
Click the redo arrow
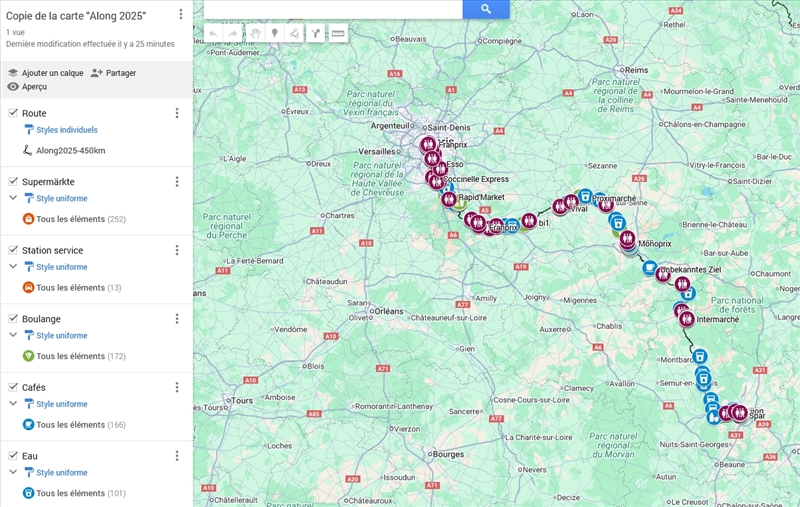[x=232, y=33]
